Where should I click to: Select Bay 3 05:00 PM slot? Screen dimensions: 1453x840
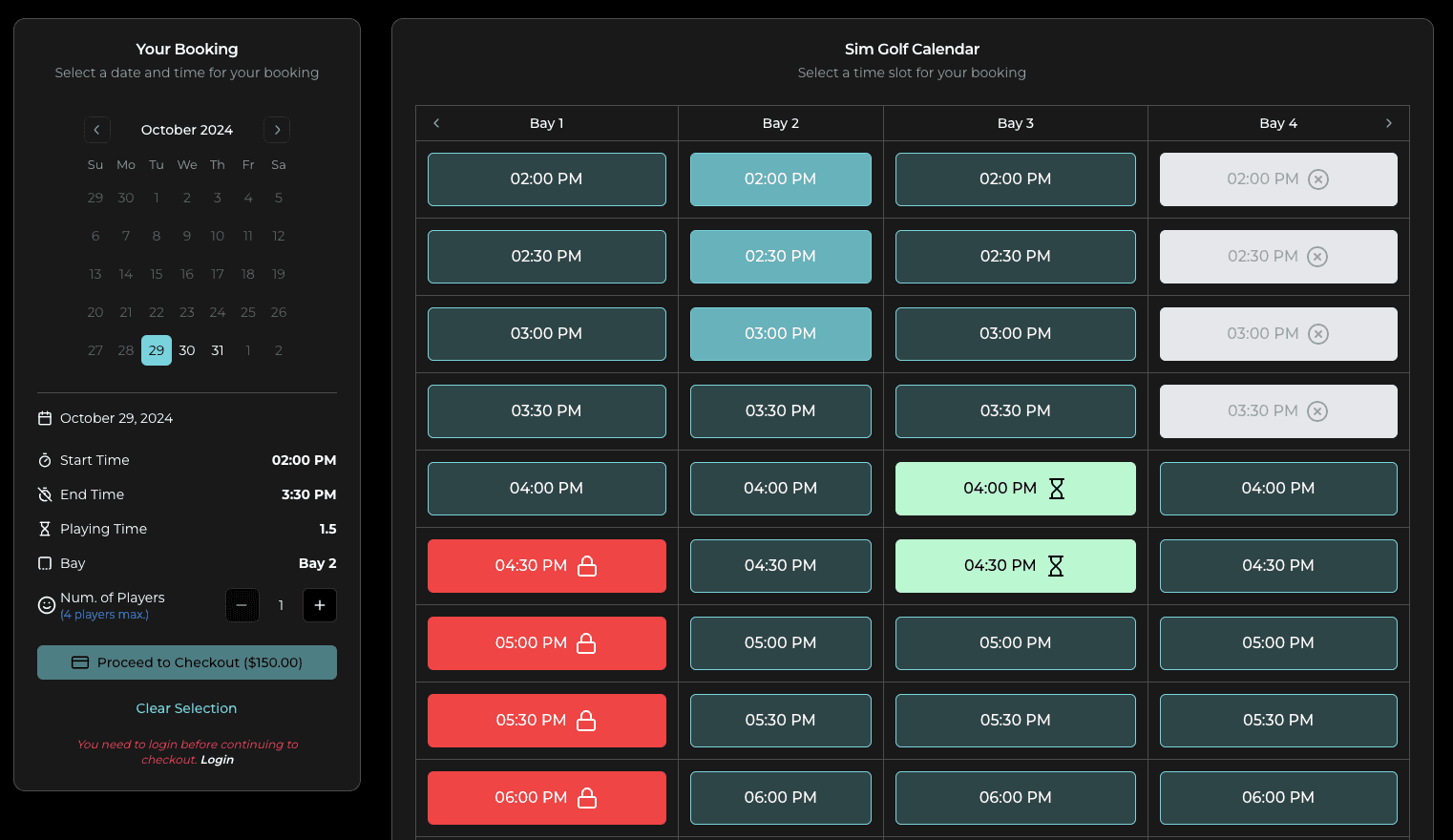coord(1016,643)
